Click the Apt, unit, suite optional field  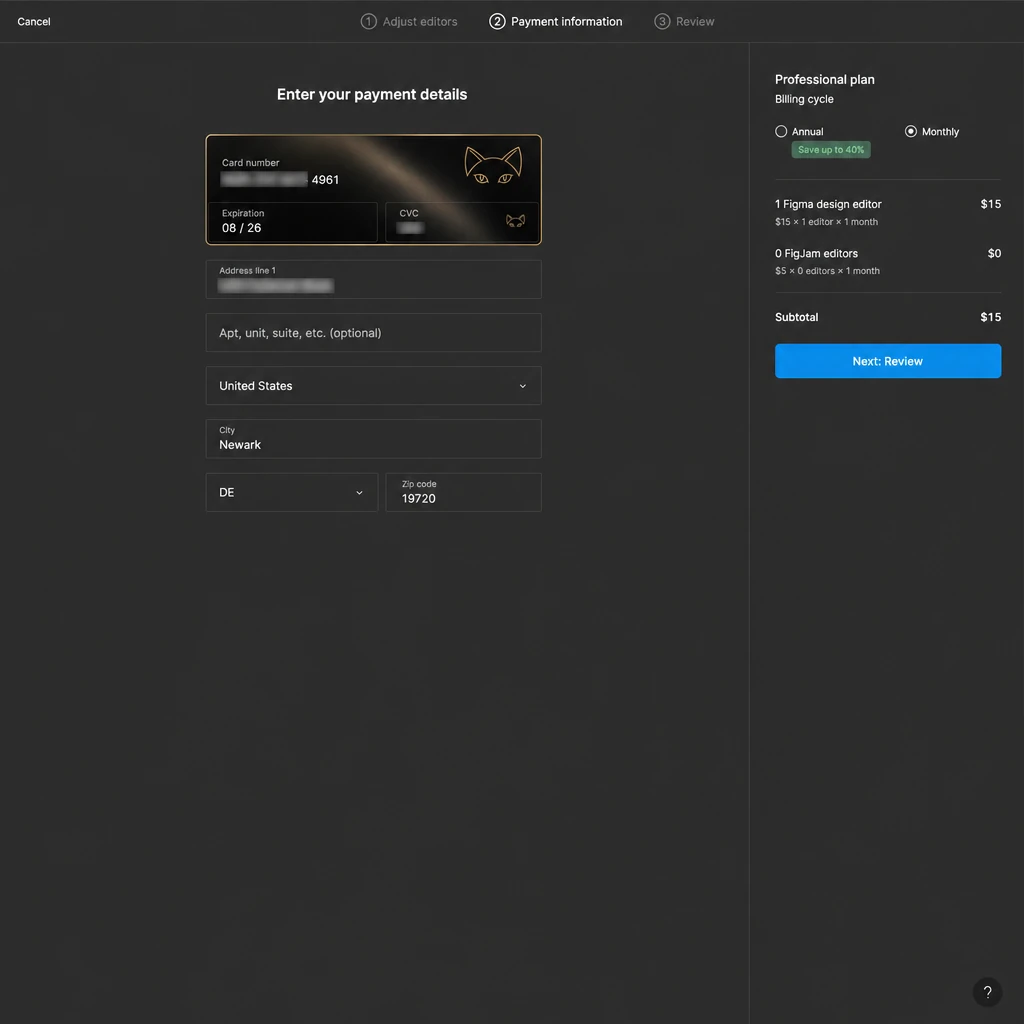[374, 332]
